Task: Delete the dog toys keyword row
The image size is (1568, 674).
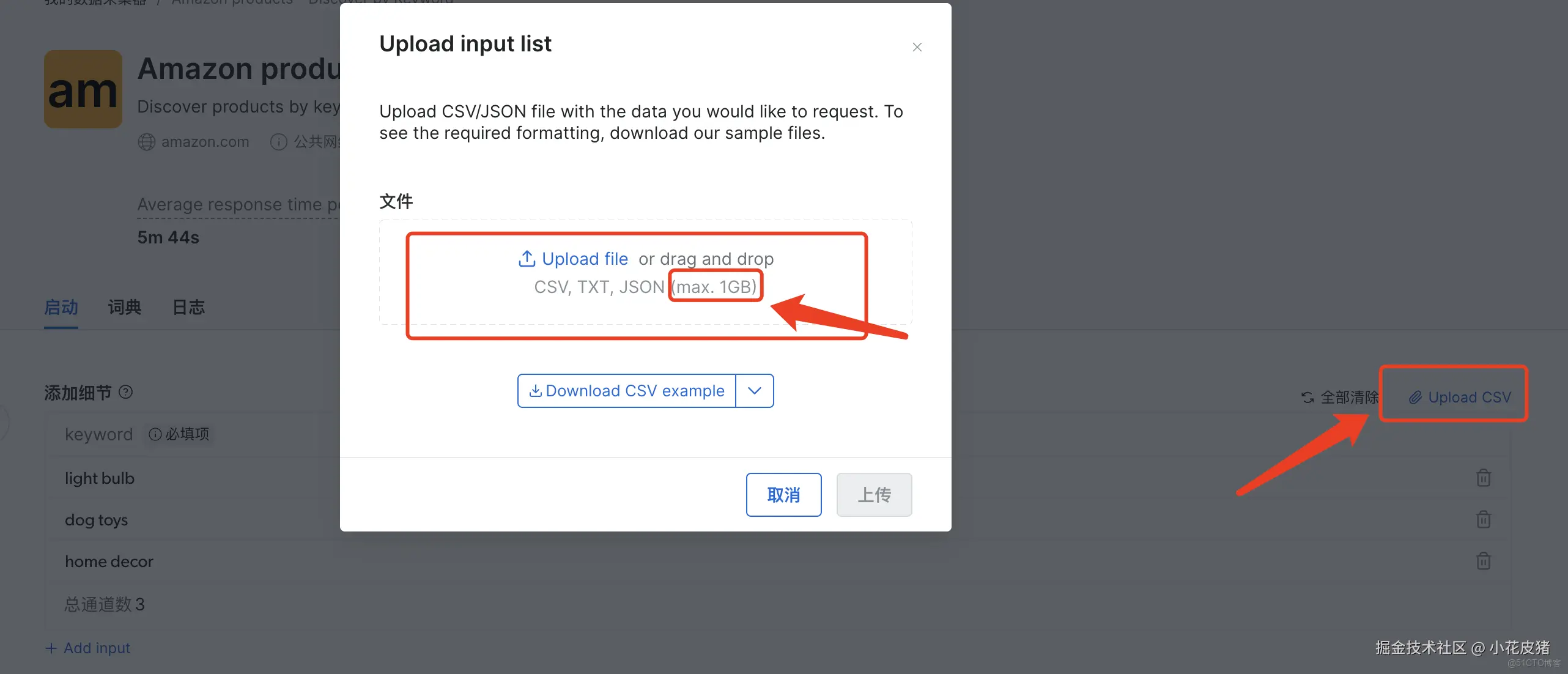Action: [1483, 519]
